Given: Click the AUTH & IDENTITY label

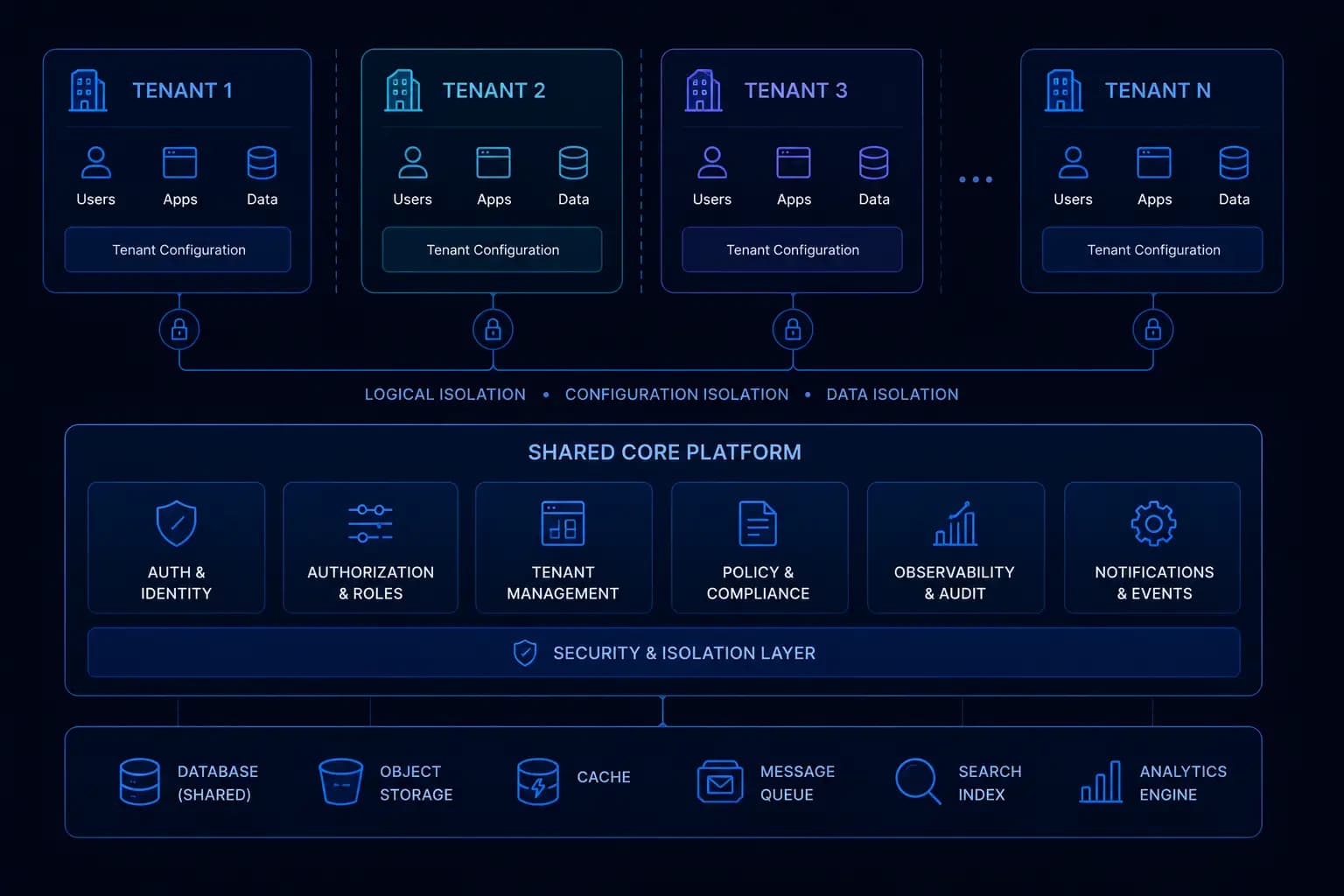Looking at the screenshot, I should point(176,583).
